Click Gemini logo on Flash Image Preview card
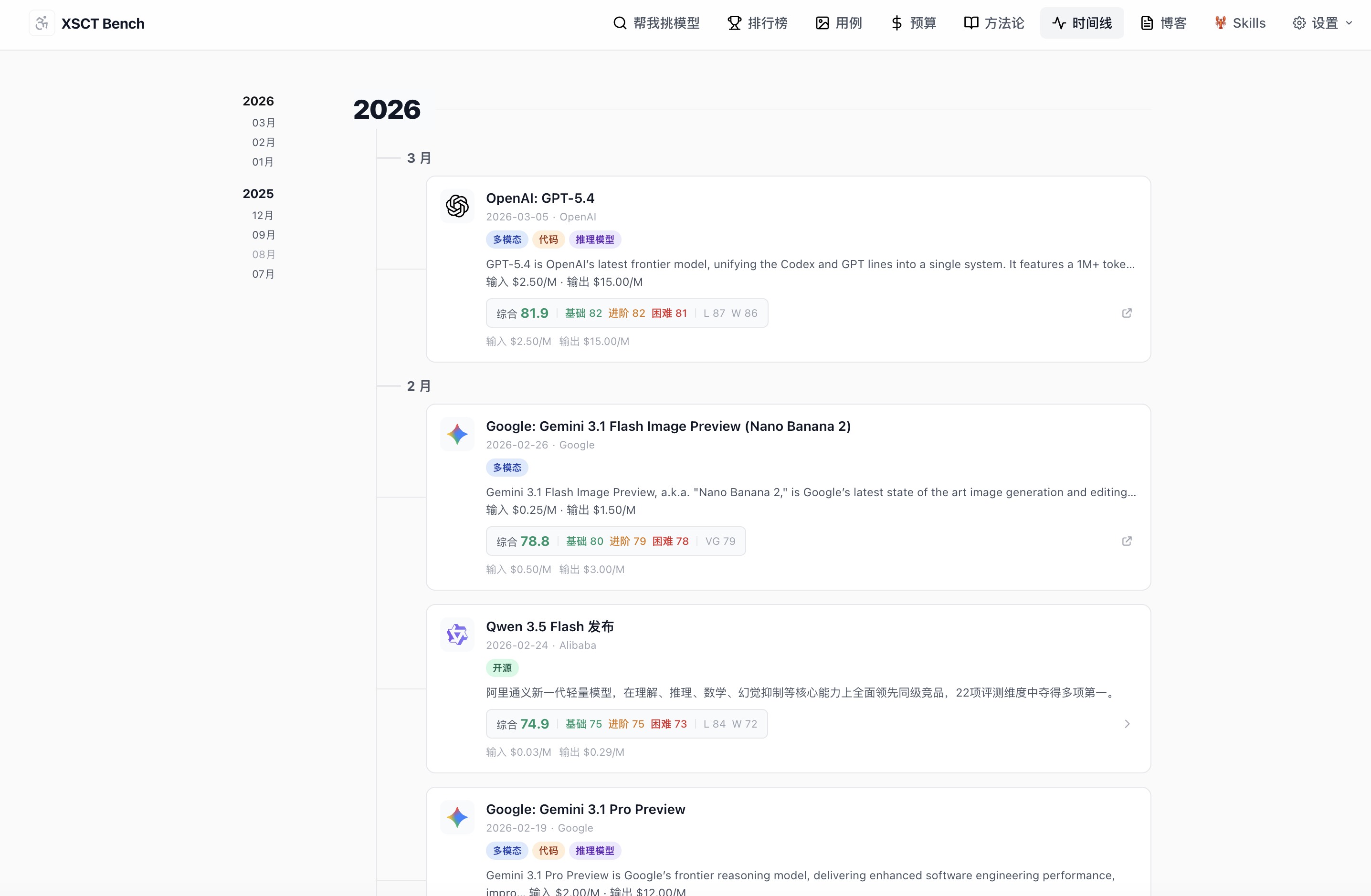Viewport: 1371px width, 896px height. (457, 434)
